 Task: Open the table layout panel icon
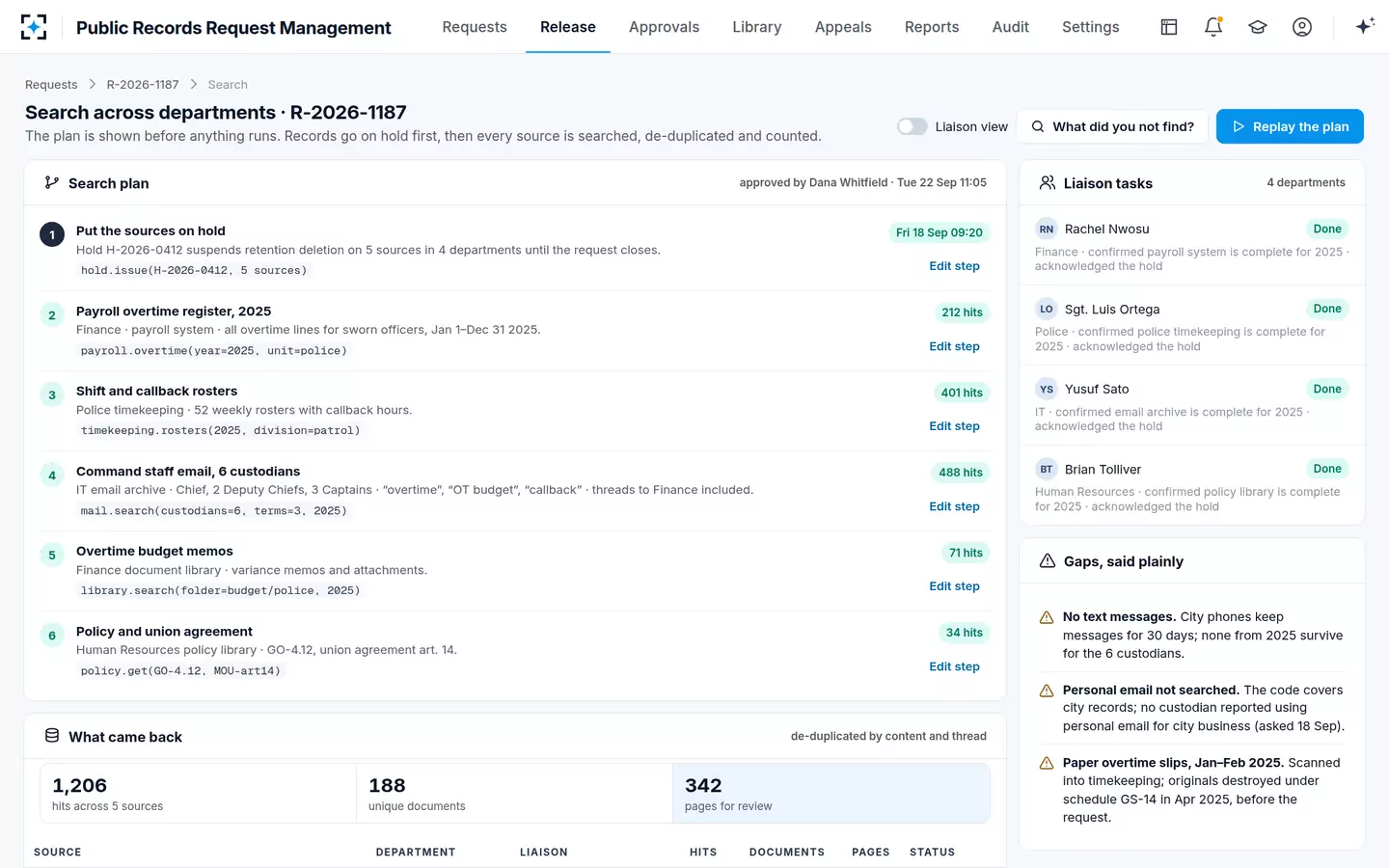[1169, 27]
